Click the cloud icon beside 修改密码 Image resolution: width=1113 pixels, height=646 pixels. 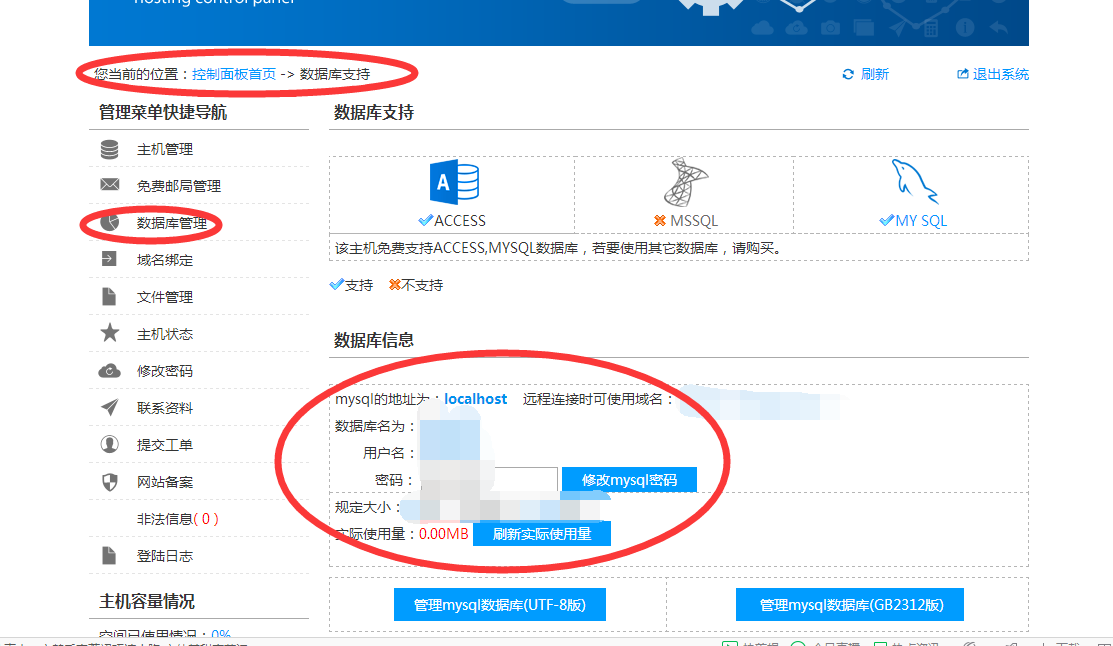[x=109, y=371]
